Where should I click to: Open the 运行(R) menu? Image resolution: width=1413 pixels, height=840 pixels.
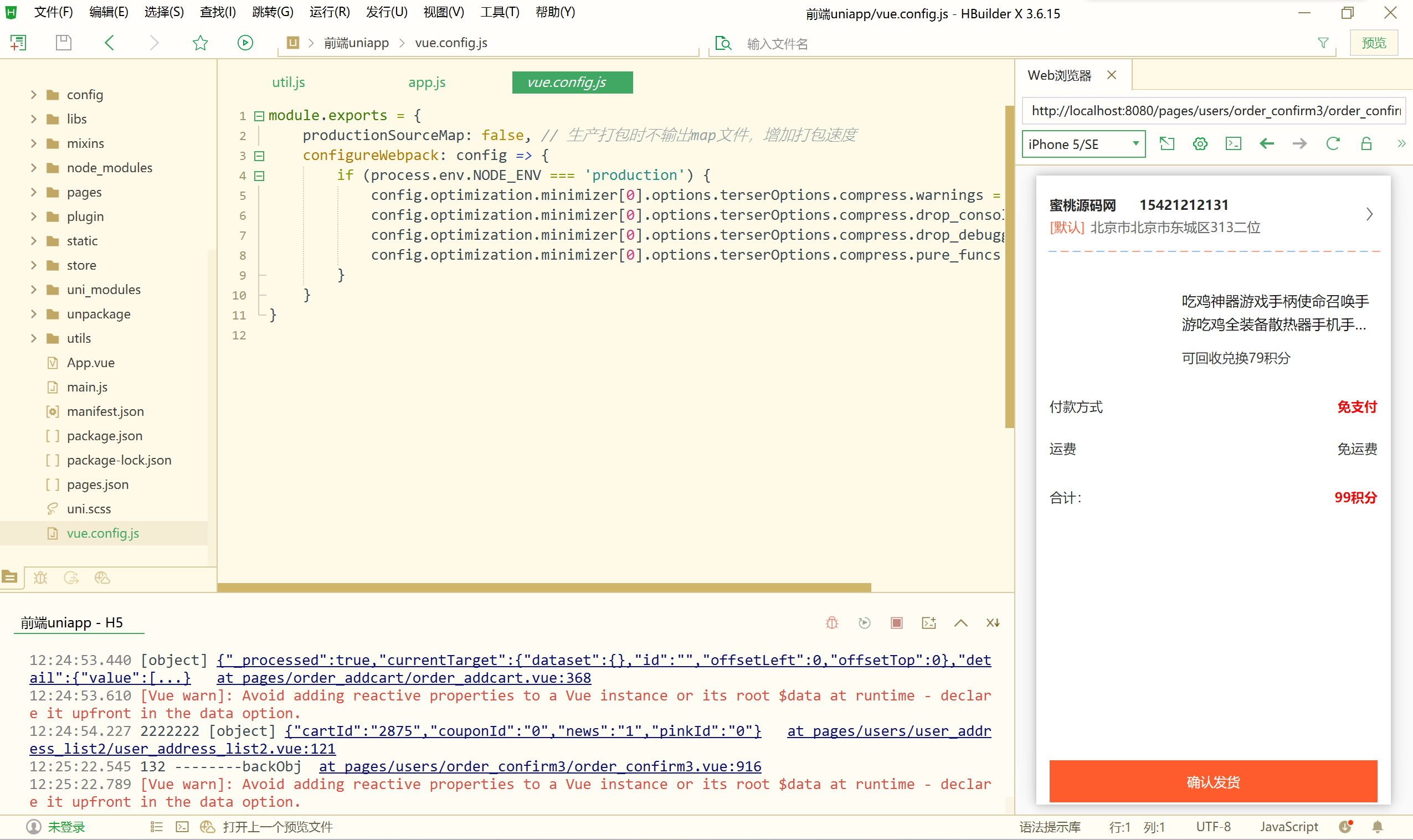pyautogui.click(x=330, y=12)
